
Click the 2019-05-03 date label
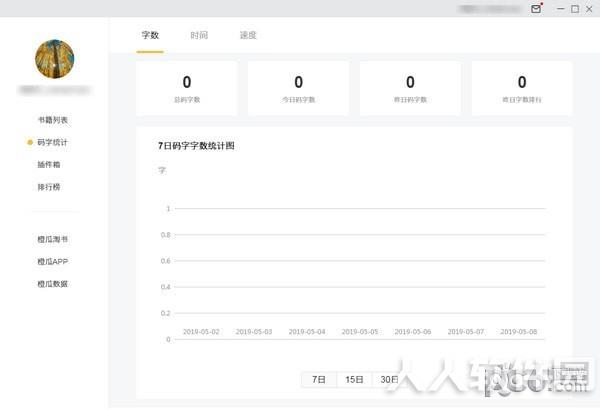(254, 332)
